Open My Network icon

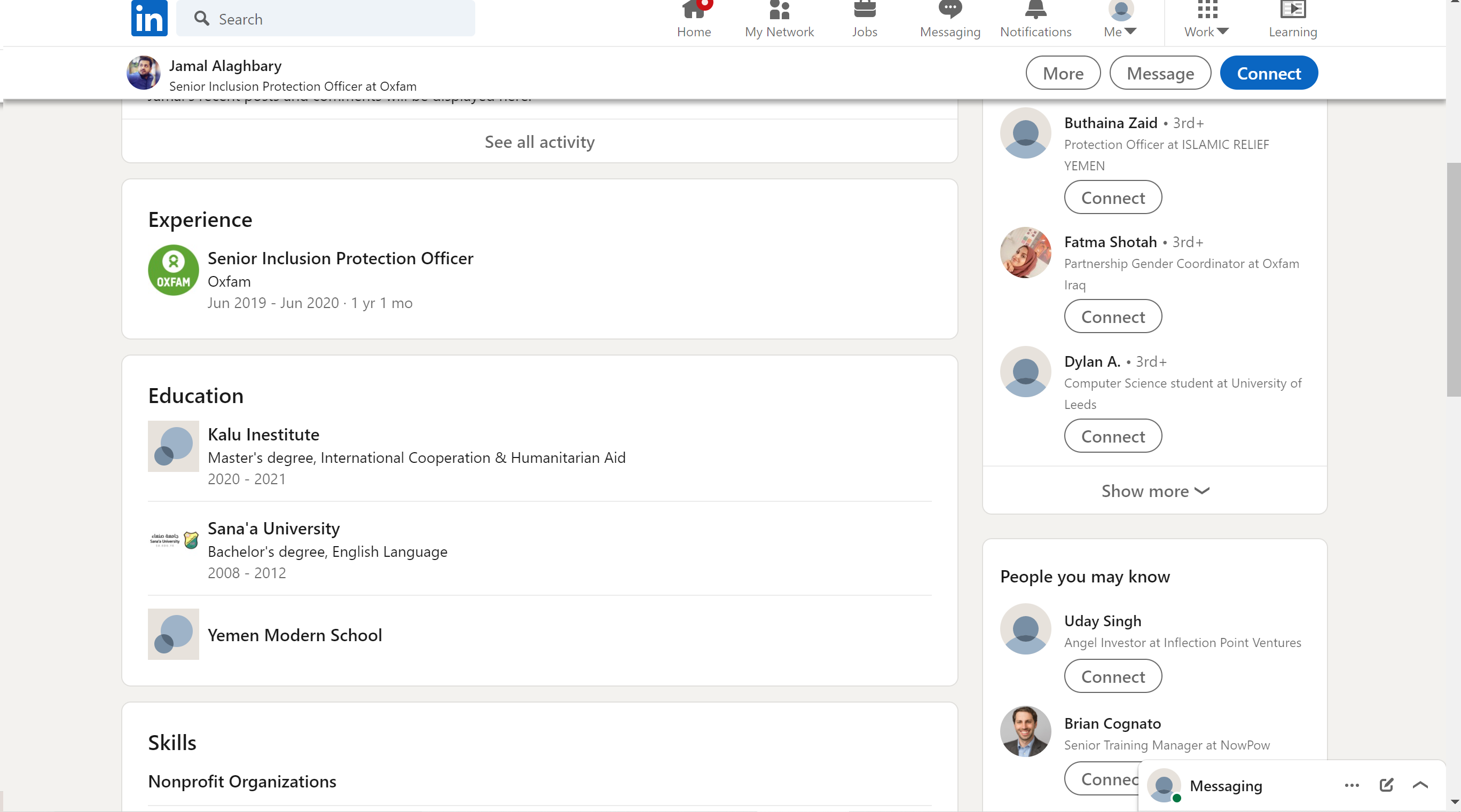pyautogui.click(x=779, y=10)
